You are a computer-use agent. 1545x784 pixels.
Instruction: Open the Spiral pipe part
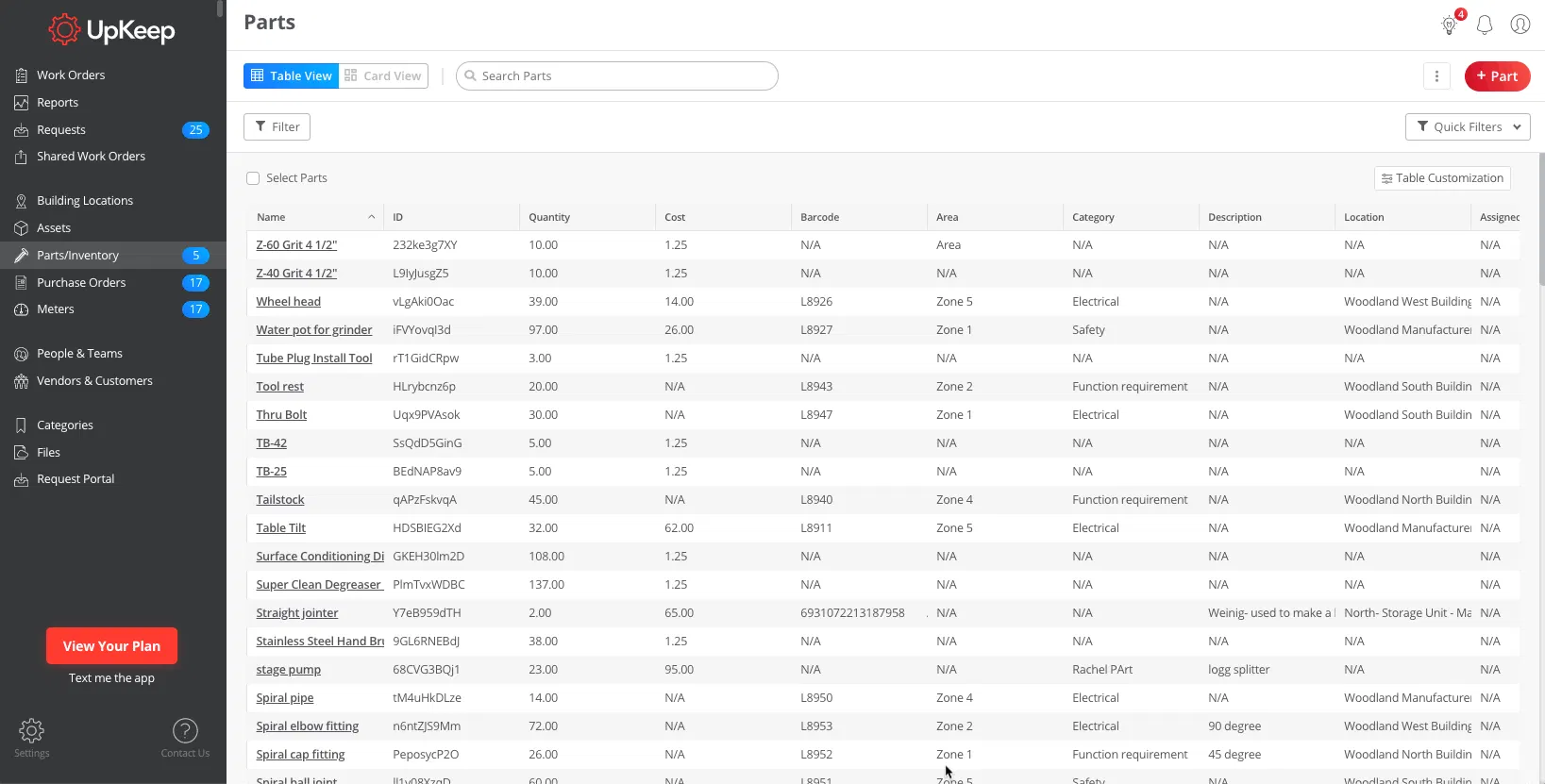pyautogui.click(x=284, y=698)
